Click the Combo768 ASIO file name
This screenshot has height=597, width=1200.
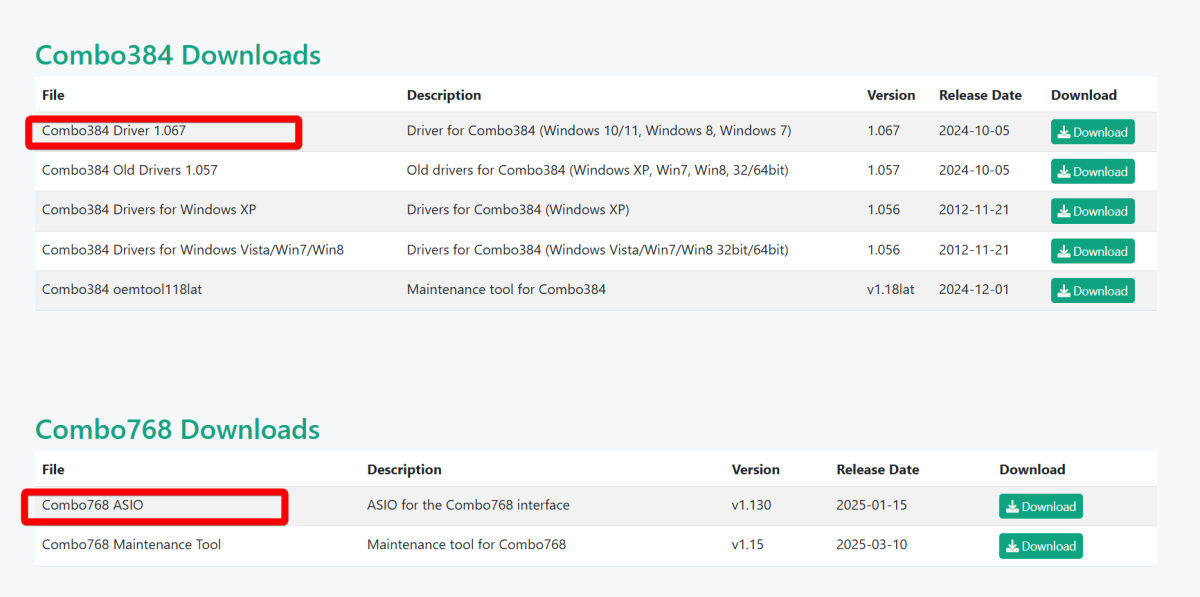coord(93,506)
